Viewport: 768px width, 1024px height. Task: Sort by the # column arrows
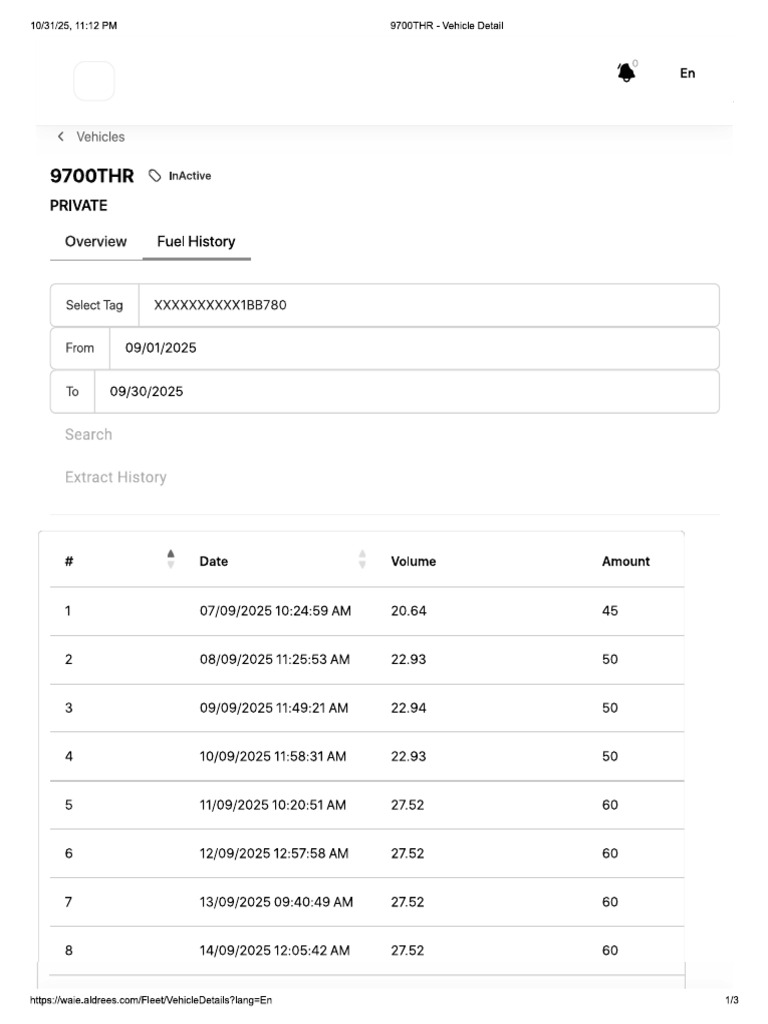tap(170, 559)
